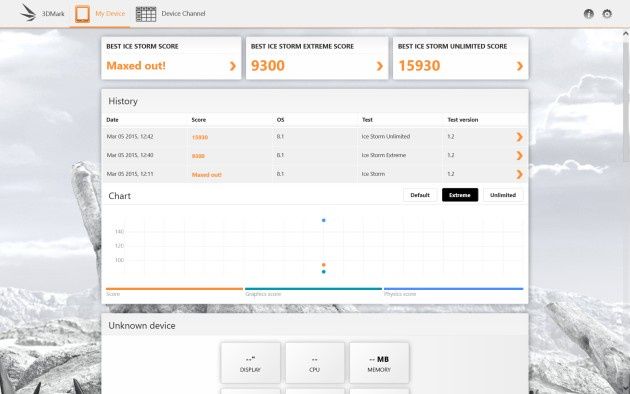Open the Ice Storm Unlimited history row arrow
Image resolution: width=630 pixels, height=394 pixels.
tap(519, 137)
